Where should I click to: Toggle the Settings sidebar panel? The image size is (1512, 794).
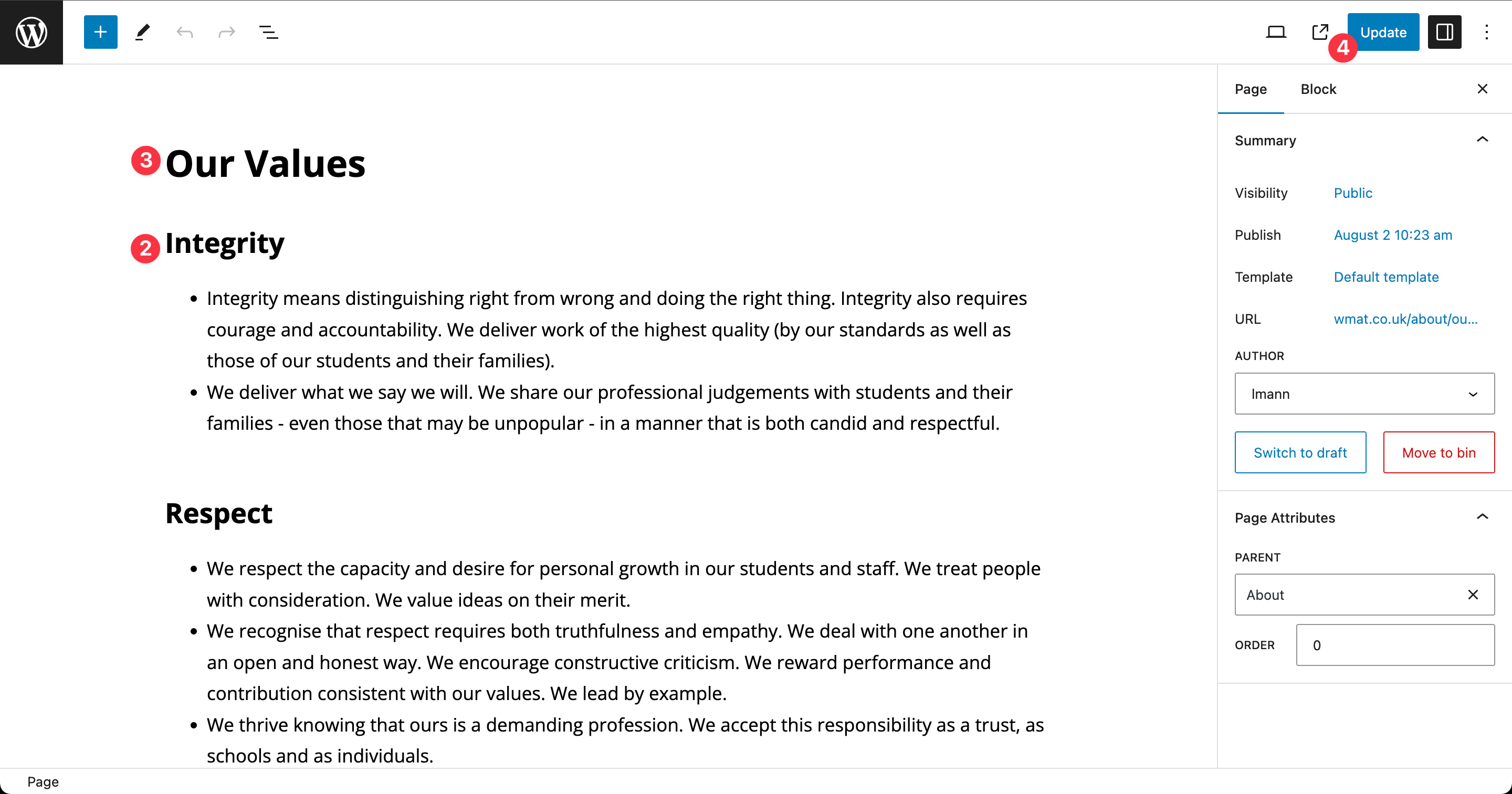click(x=1444, y=33)
